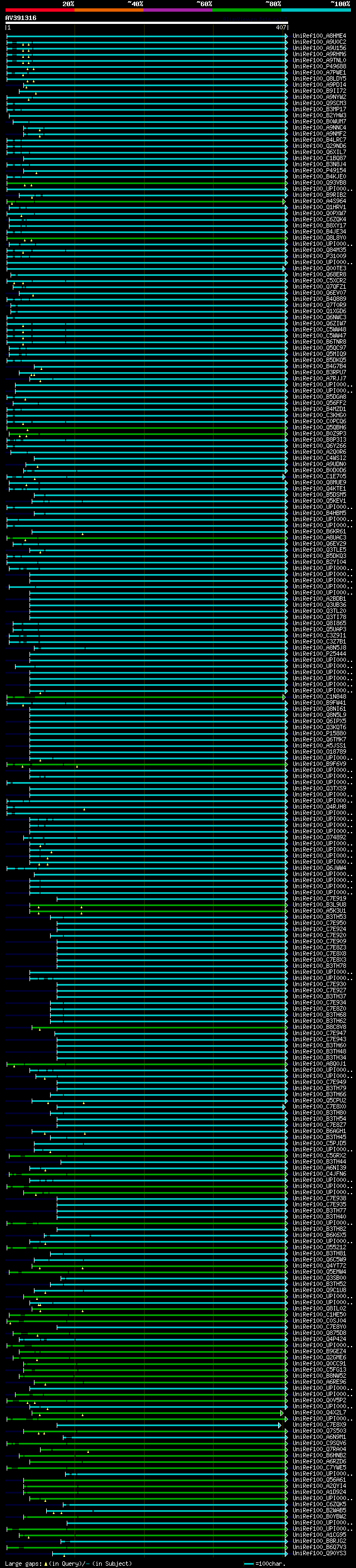Click the cyan alignment bar for UniRef100_A8HME4
The image size is (356, 1568).
point(147,36)
